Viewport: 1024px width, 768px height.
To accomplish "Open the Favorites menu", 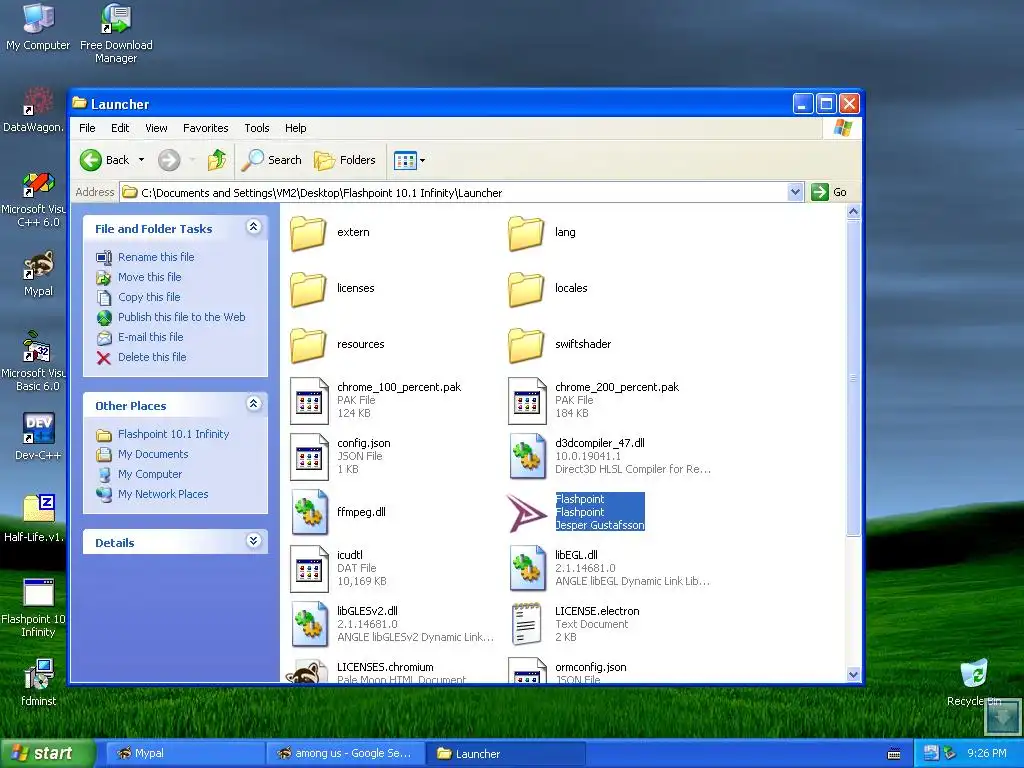I will 206,128.
